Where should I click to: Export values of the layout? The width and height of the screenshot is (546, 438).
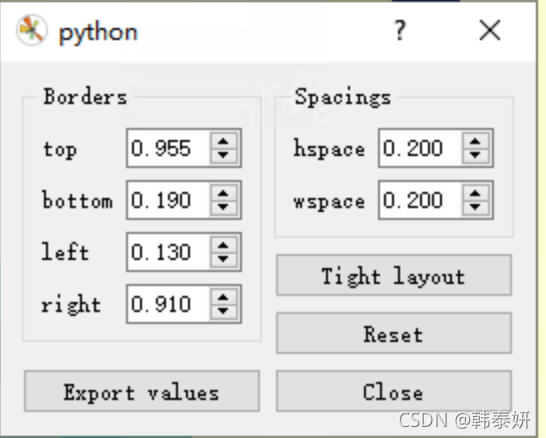click(142, 391)
